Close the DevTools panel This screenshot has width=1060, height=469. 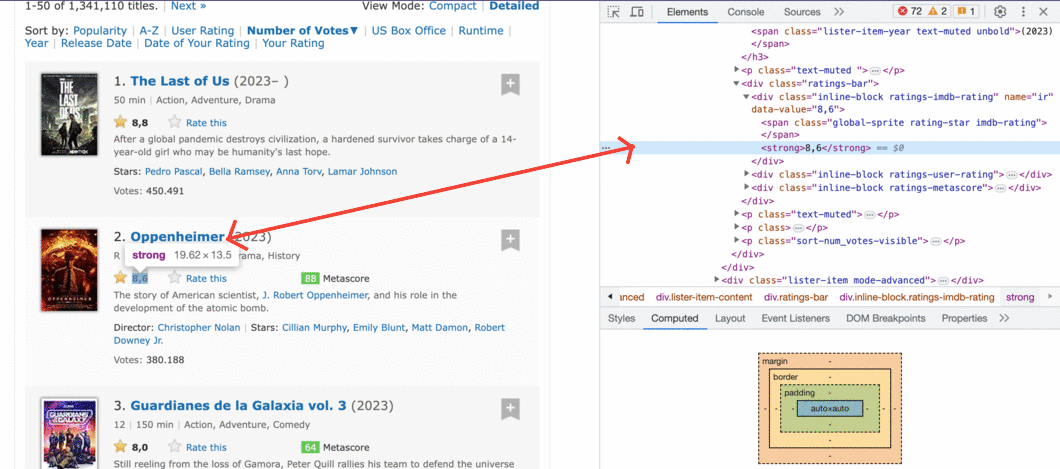click(x=1042, y=11)
